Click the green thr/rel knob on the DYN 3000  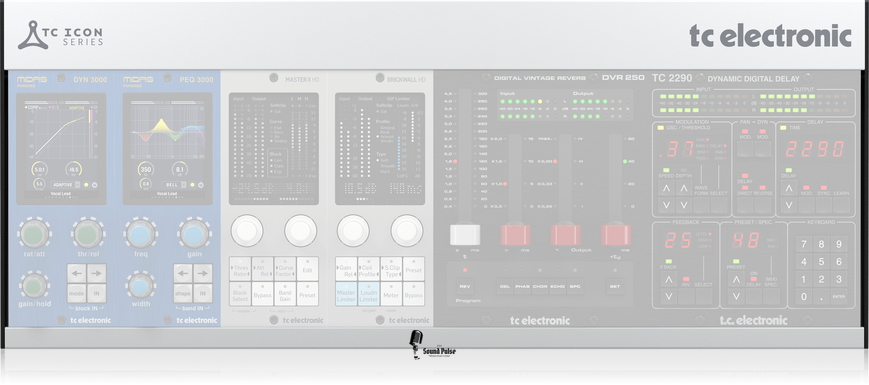tap(88, 234)
